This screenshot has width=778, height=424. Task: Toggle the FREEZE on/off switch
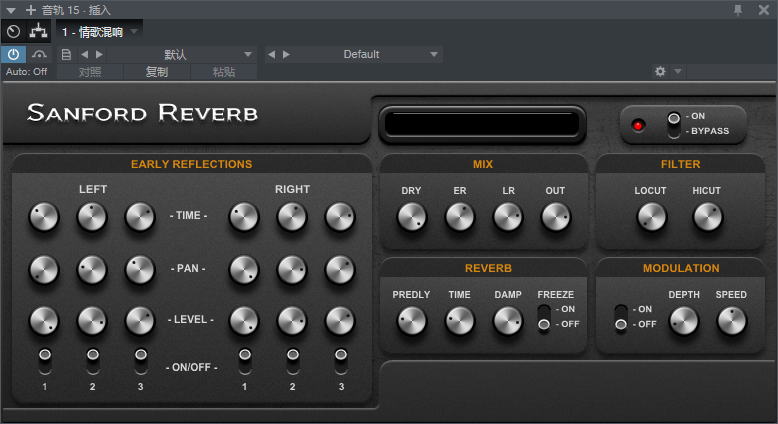(544, 318)
